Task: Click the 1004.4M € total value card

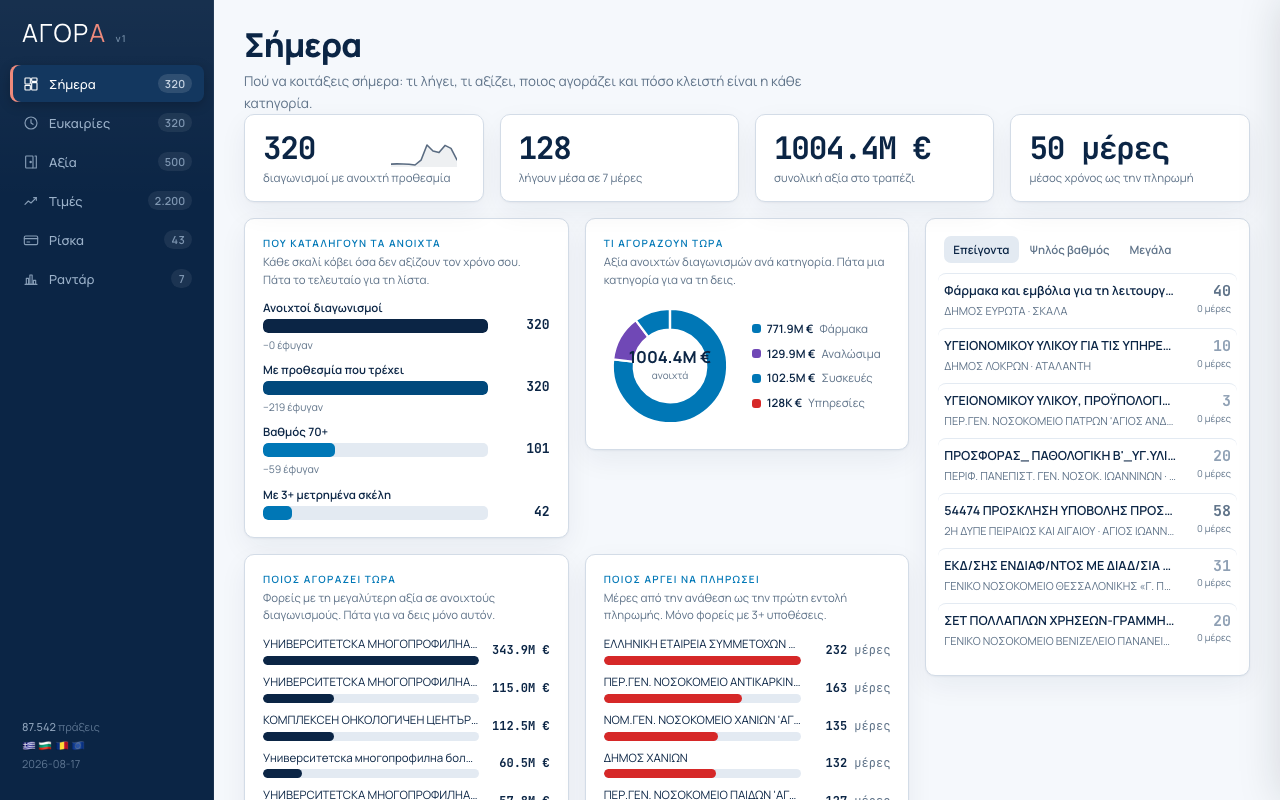Action: point(874,158)
